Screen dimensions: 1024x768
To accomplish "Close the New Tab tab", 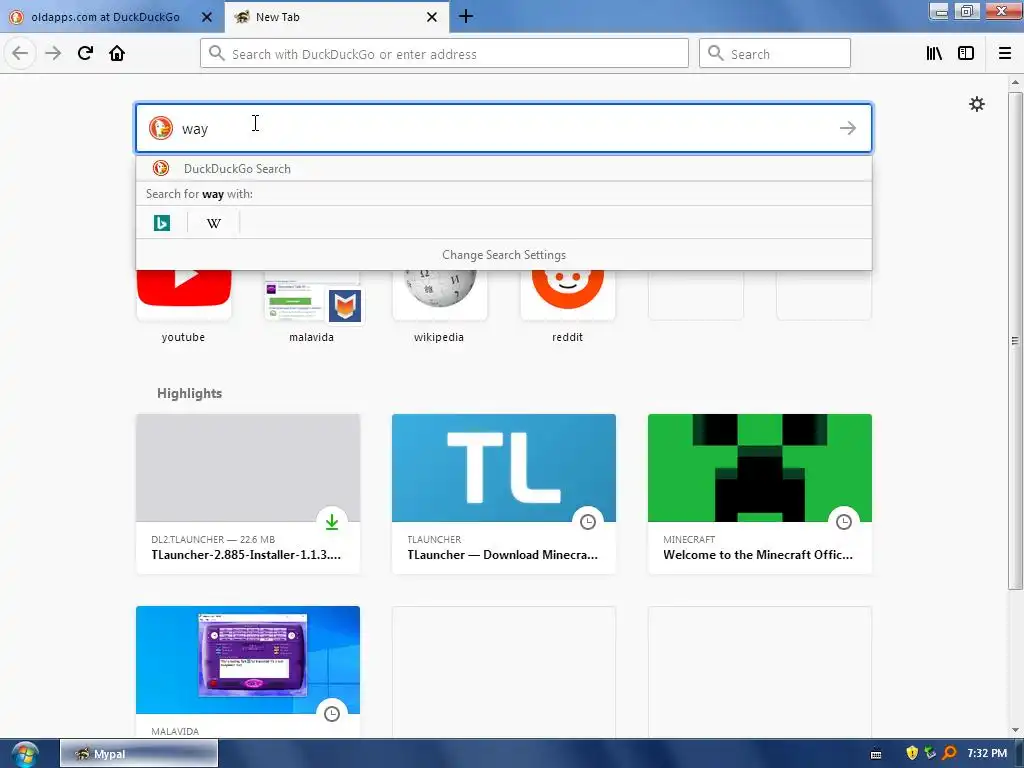I will pyautogui.click(x=432, y=17).
